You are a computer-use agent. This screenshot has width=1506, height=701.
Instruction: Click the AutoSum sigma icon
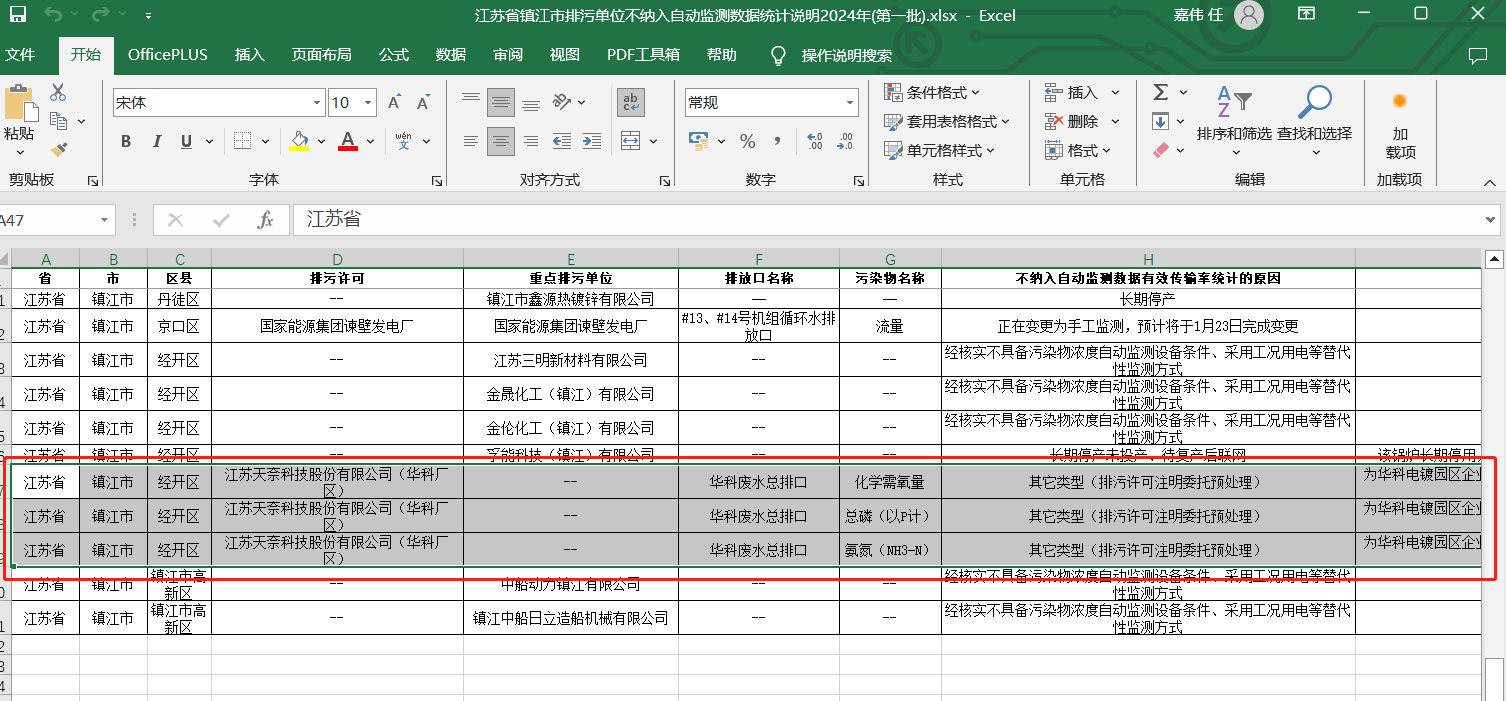tap(1160, 93)
